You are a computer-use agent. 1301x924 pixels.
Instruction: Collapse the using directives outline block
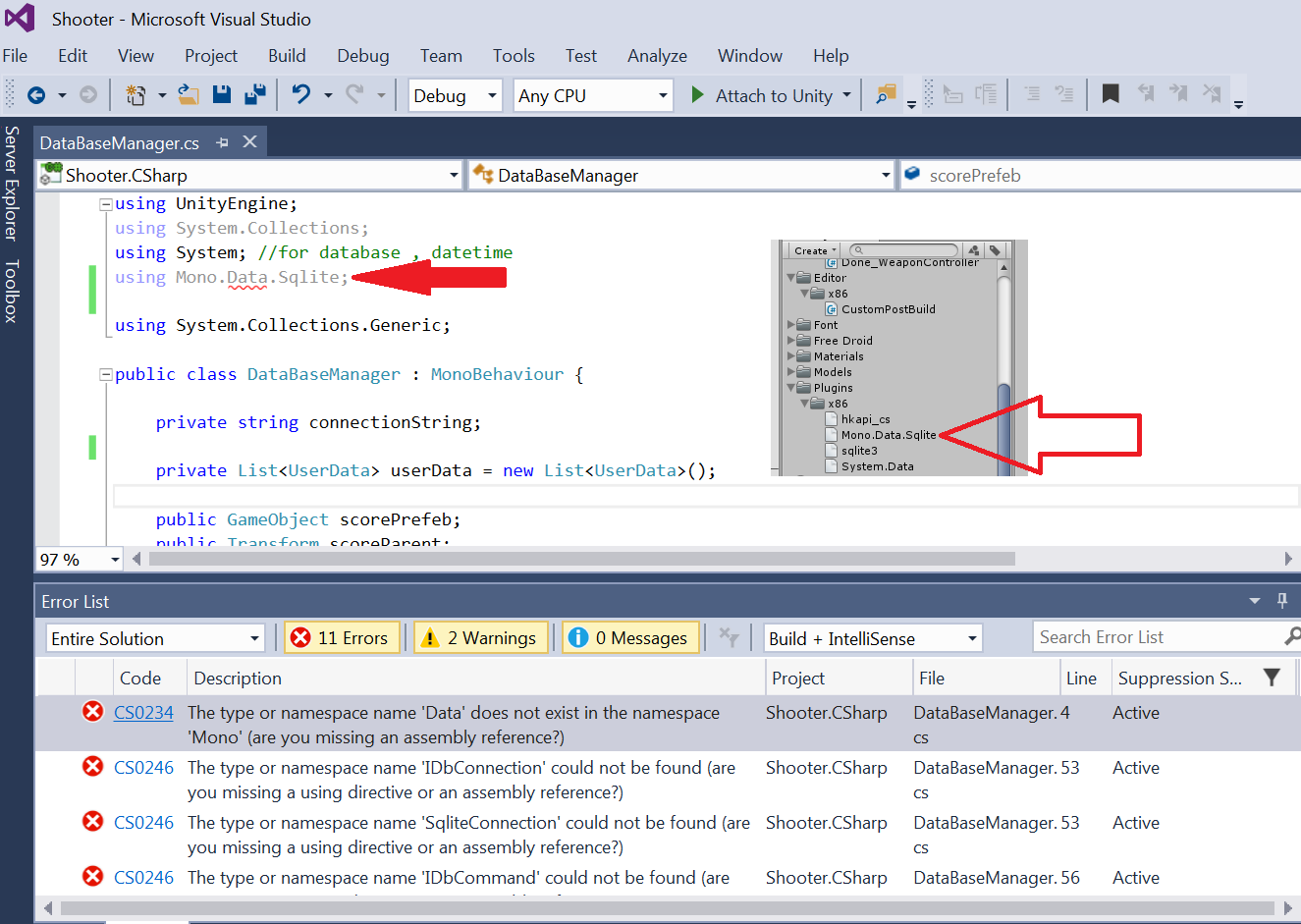(x=105, y=204)
